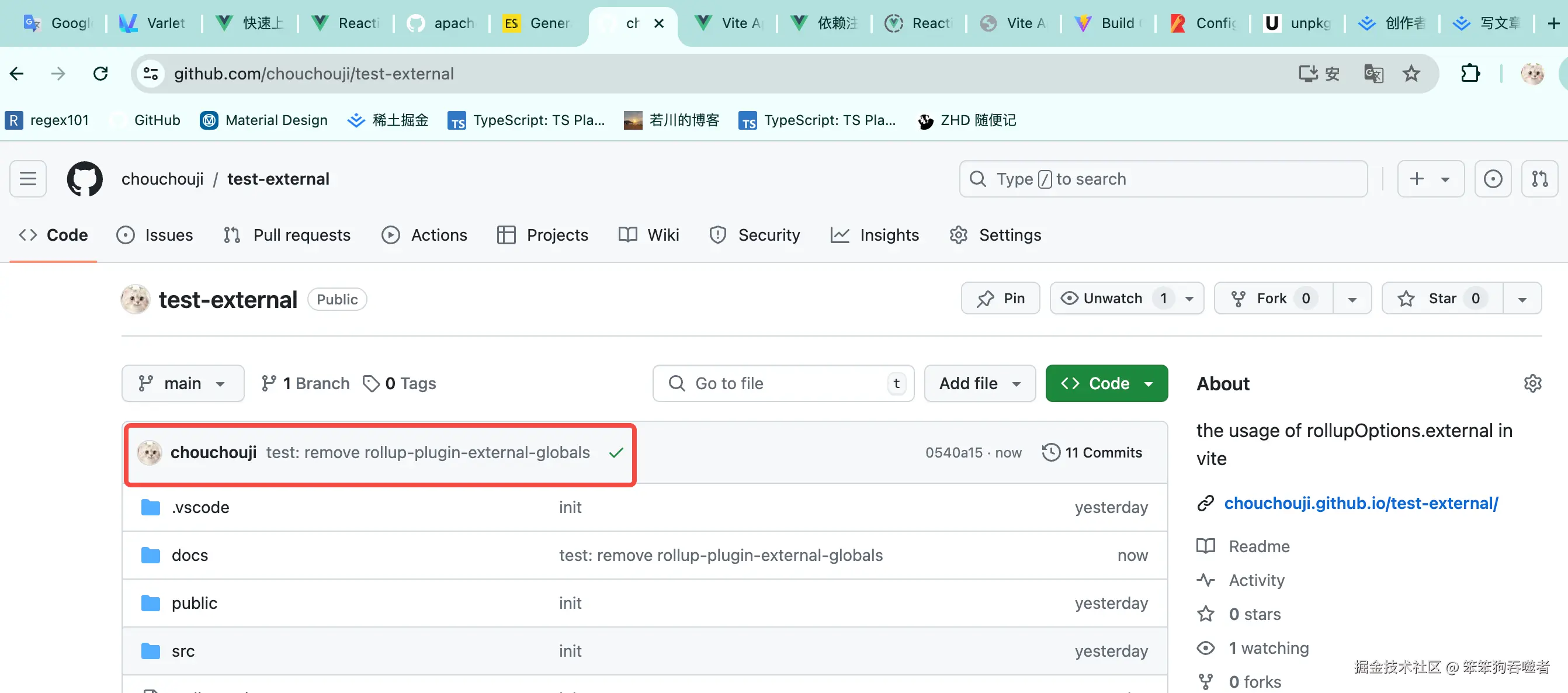Click the Google Translate icon in address bar
The width and height of the screenshot is (1568, 693).
point(1373,74)
